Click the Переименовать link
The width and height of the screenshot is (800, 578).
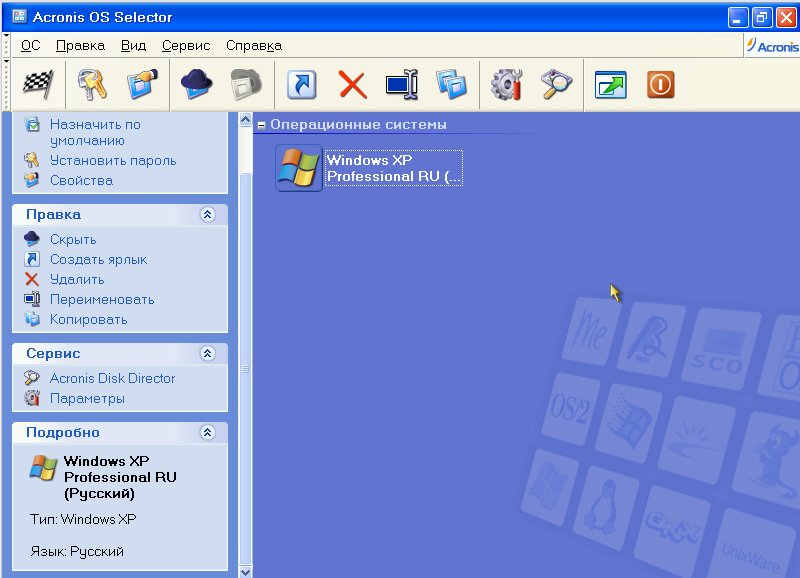click(102, 299)
